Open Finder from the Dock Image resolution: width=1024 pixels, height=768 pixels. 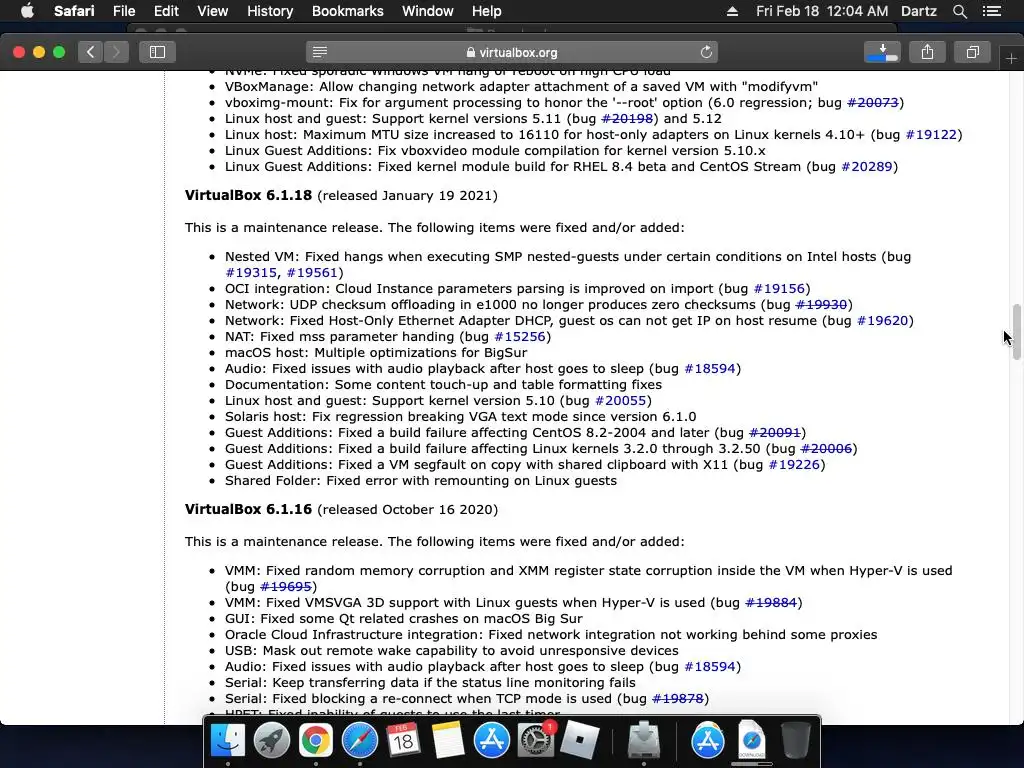tap(227, 741)
